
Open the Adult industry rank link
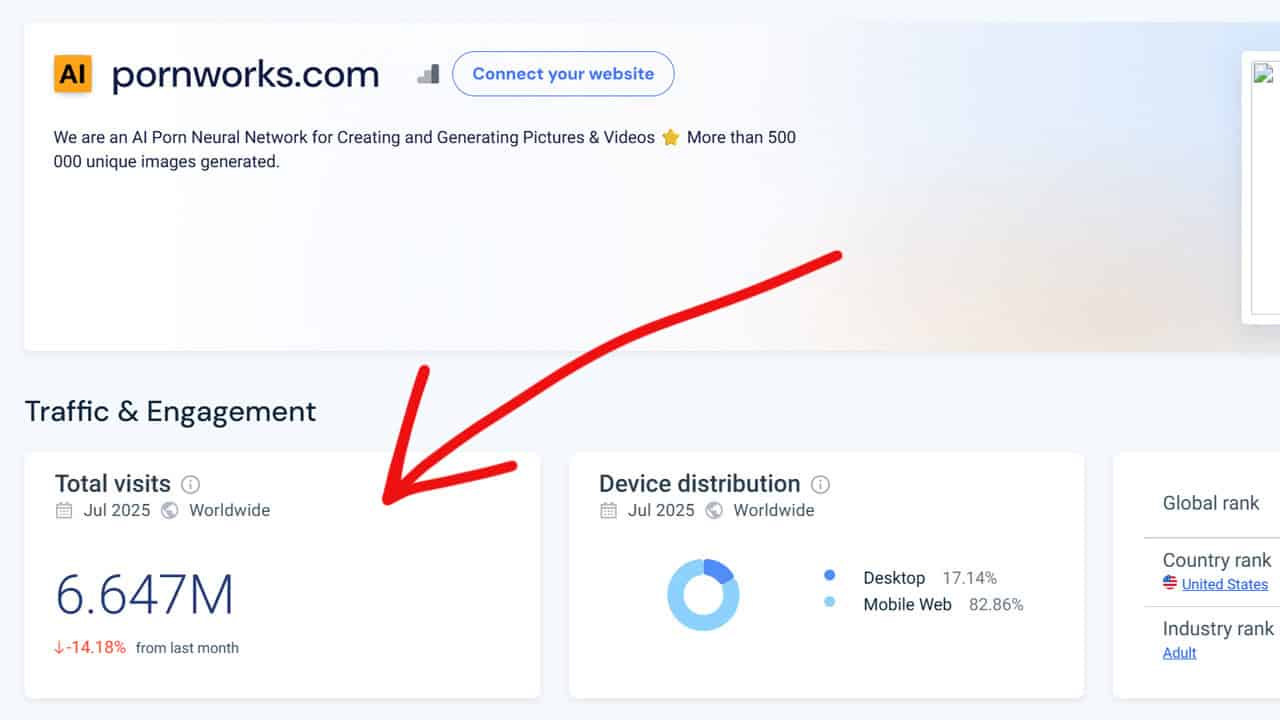tap(1179, 653)
